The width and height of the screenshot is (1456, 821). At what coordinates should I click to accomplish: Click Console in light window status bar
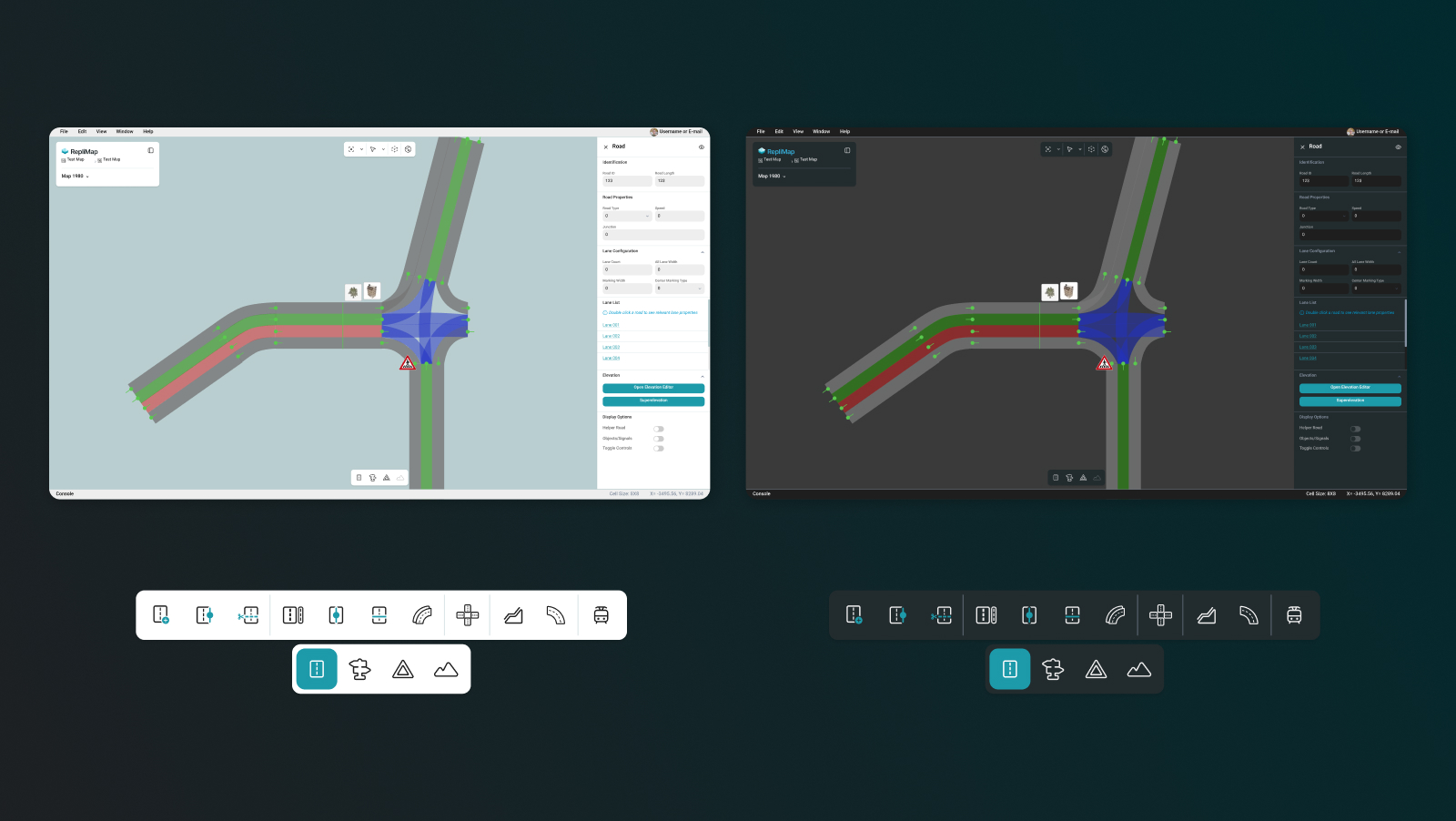pos(65,494)
